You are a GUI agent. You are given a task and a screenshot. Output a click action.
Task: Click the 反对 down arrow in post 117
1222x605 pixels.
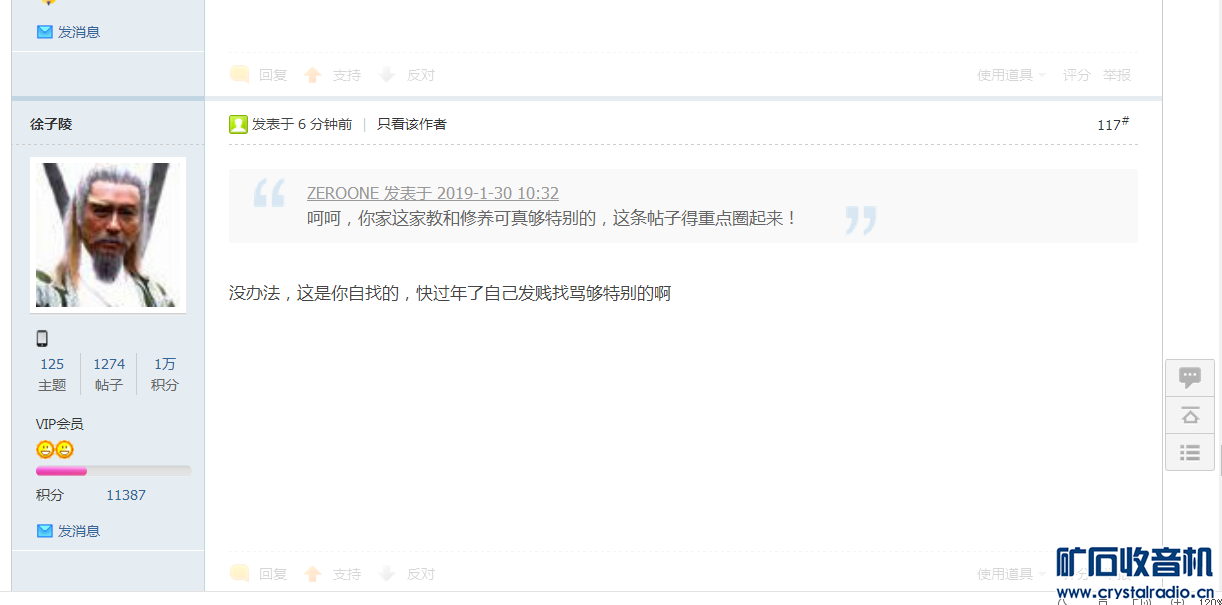click(x=387, y=574)
